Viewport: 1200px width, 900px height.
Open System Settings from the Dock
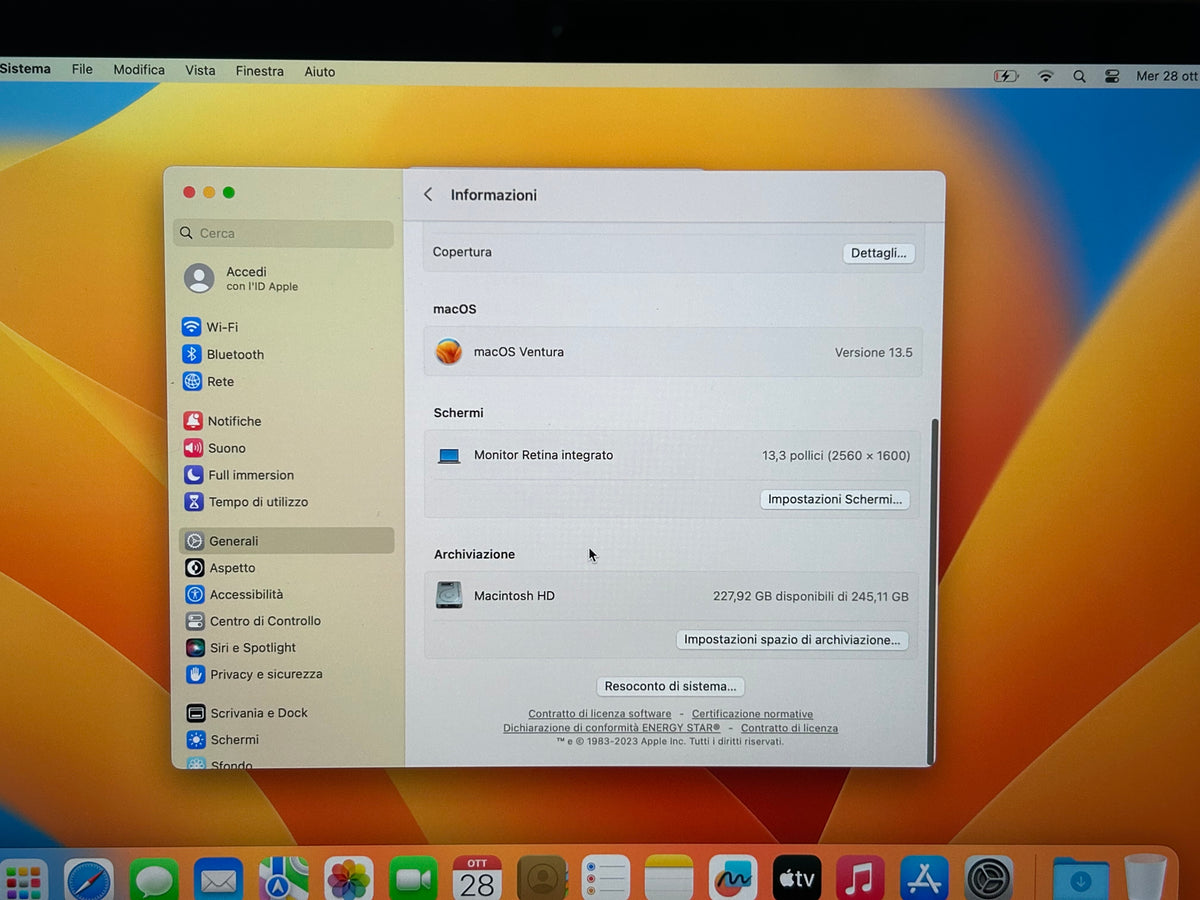pyautogui.click(x=989, y=879)
